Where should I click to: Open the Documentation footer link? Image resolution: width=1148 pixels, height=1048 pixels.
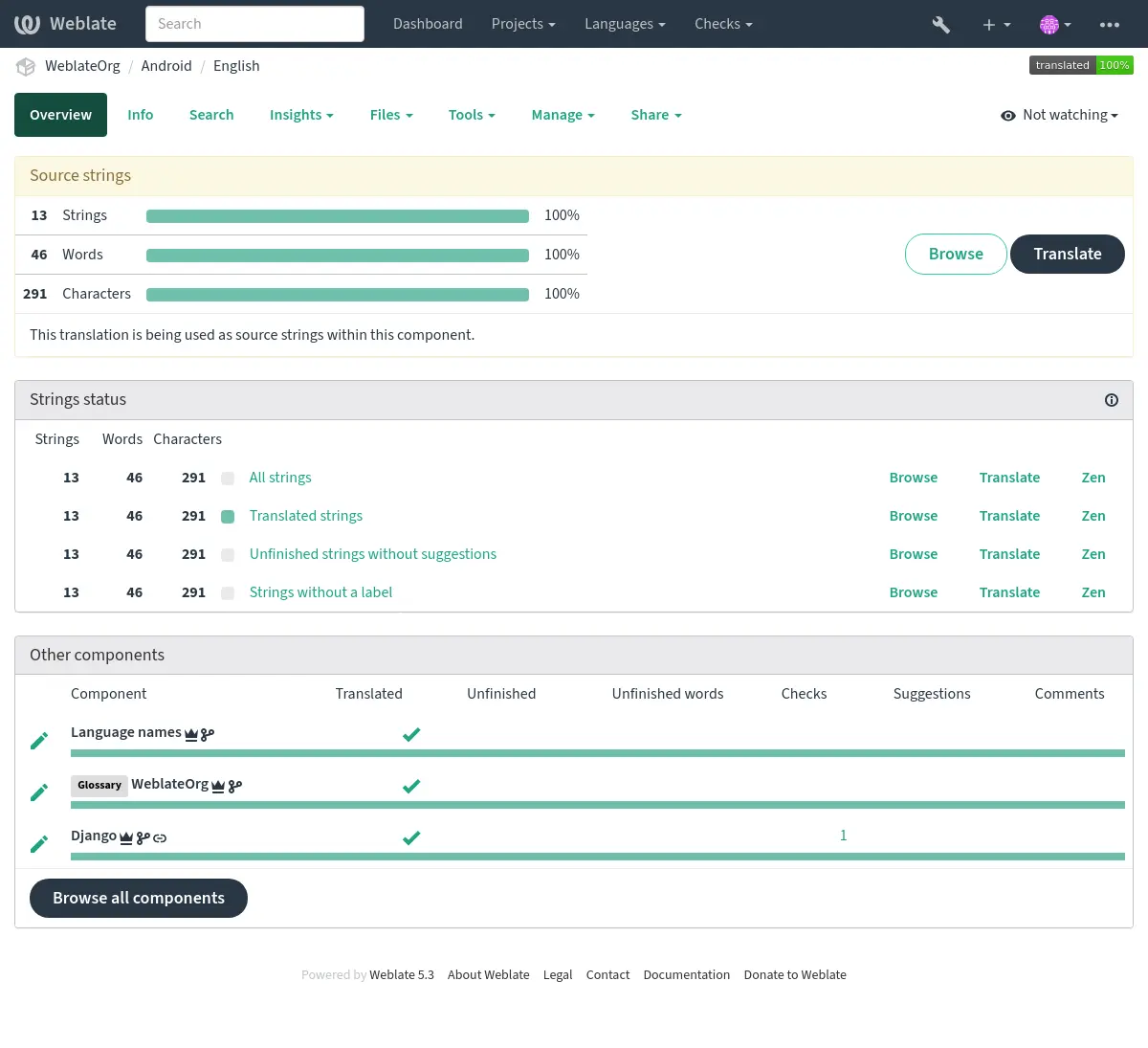[x=686, y=975]
